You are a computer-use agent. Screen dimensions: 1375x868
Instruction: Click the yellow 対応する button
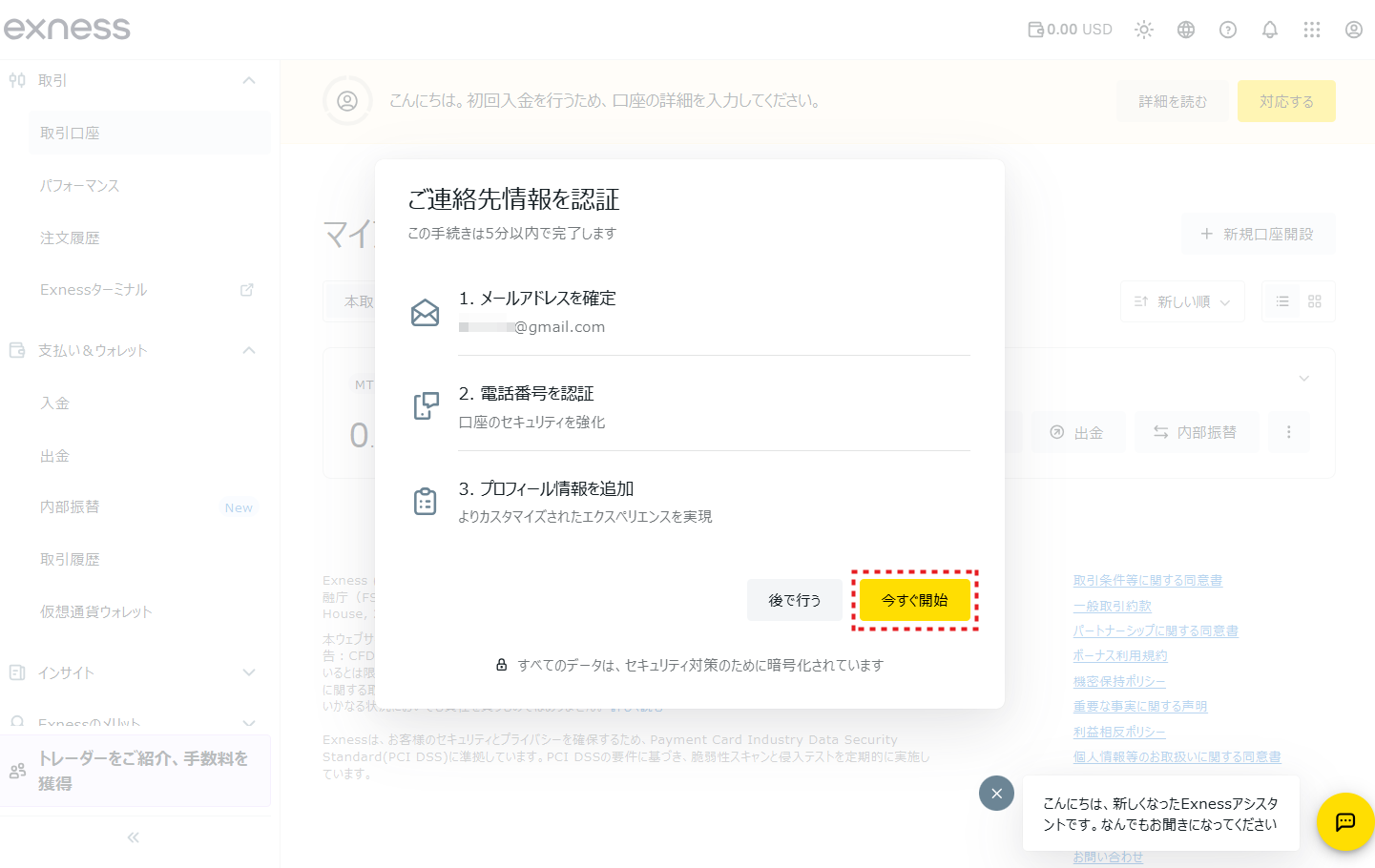point(1286,101)
